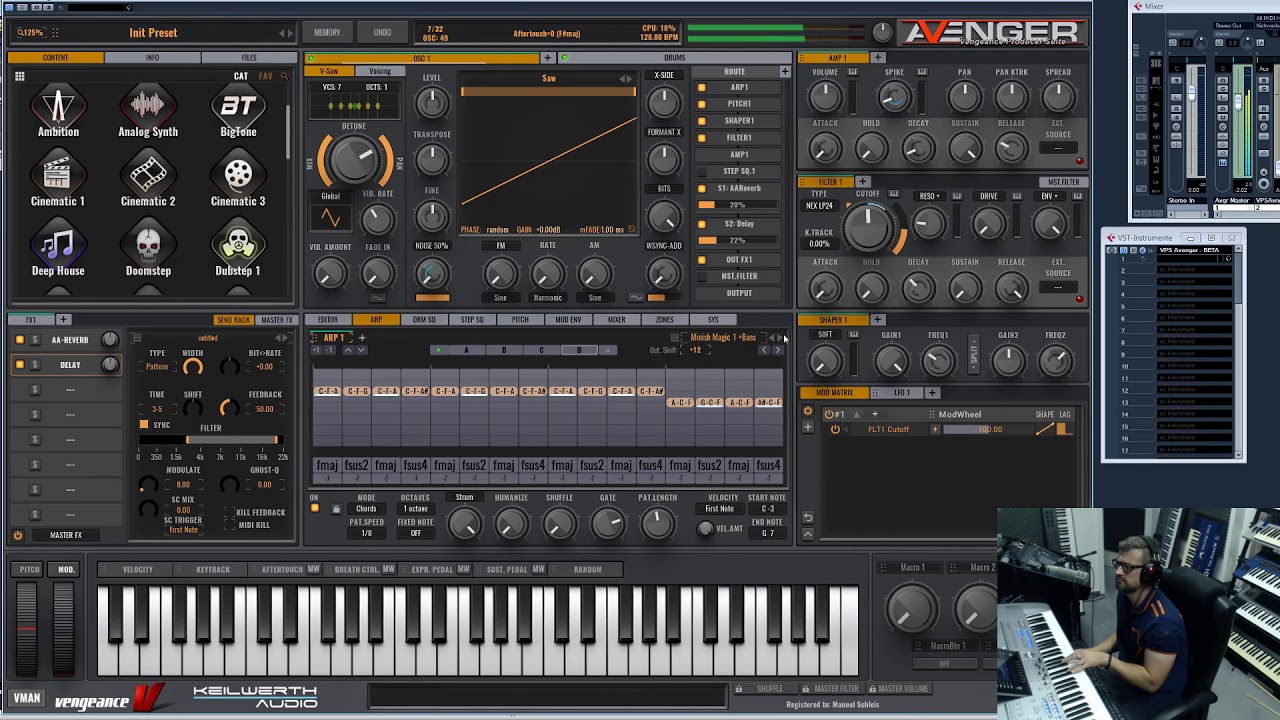Enable STEP SQ.1 in the route list
The height and width of the screenshot is (720, 1280).
[702, 171]
